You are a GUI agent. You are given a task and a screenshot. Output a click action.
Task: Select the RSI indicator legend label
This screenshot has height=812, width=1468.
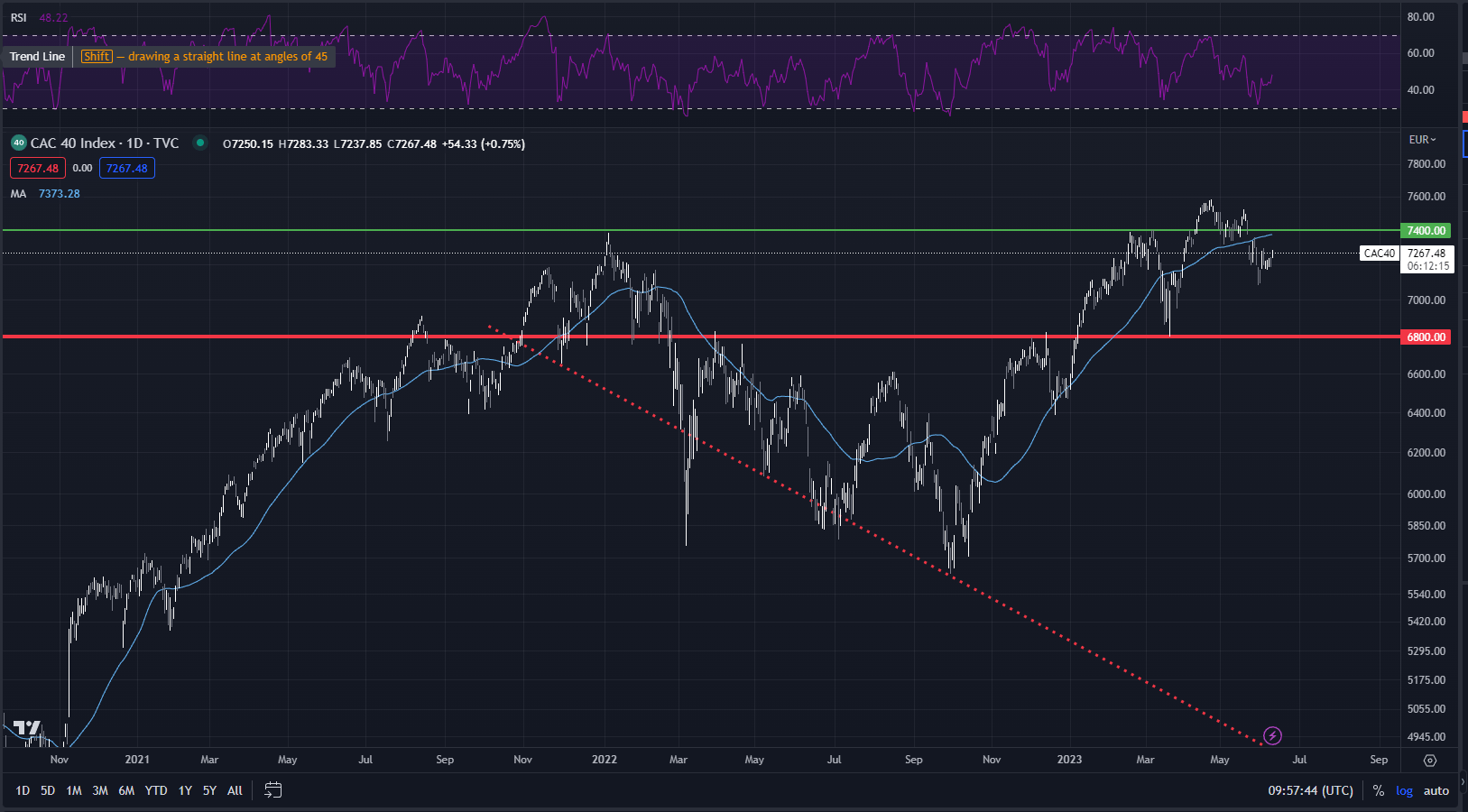pyautogui.click(x=18, y=18)
